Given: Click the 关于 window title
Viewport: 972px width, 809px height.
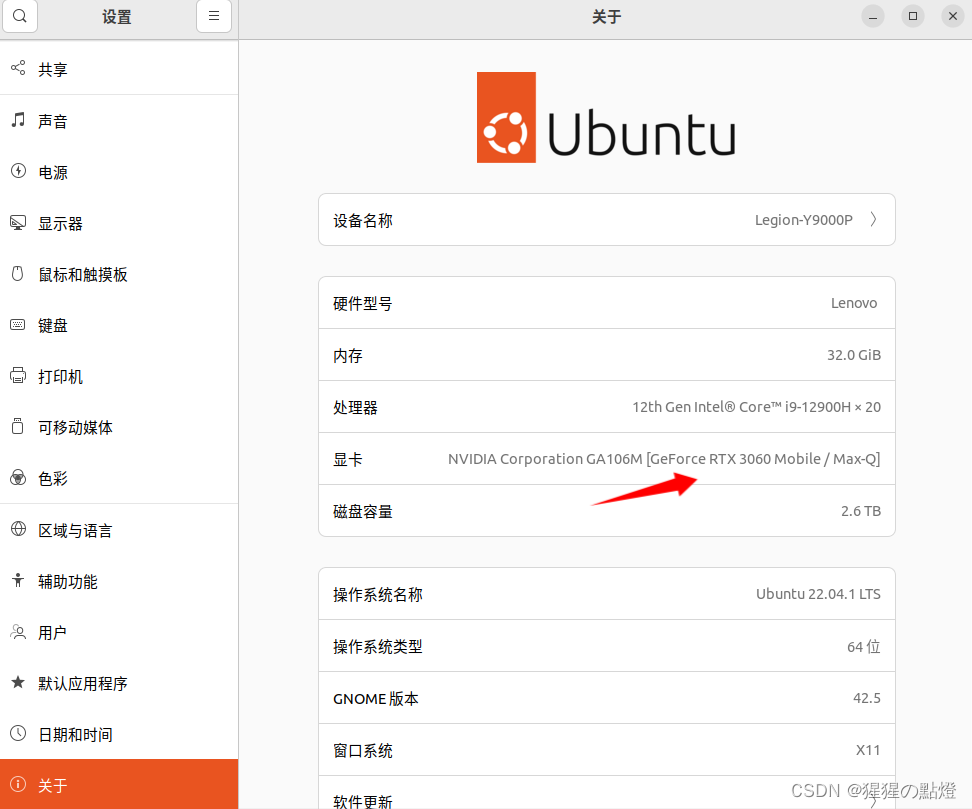Looking at the screenshot, I should point(606,17).
